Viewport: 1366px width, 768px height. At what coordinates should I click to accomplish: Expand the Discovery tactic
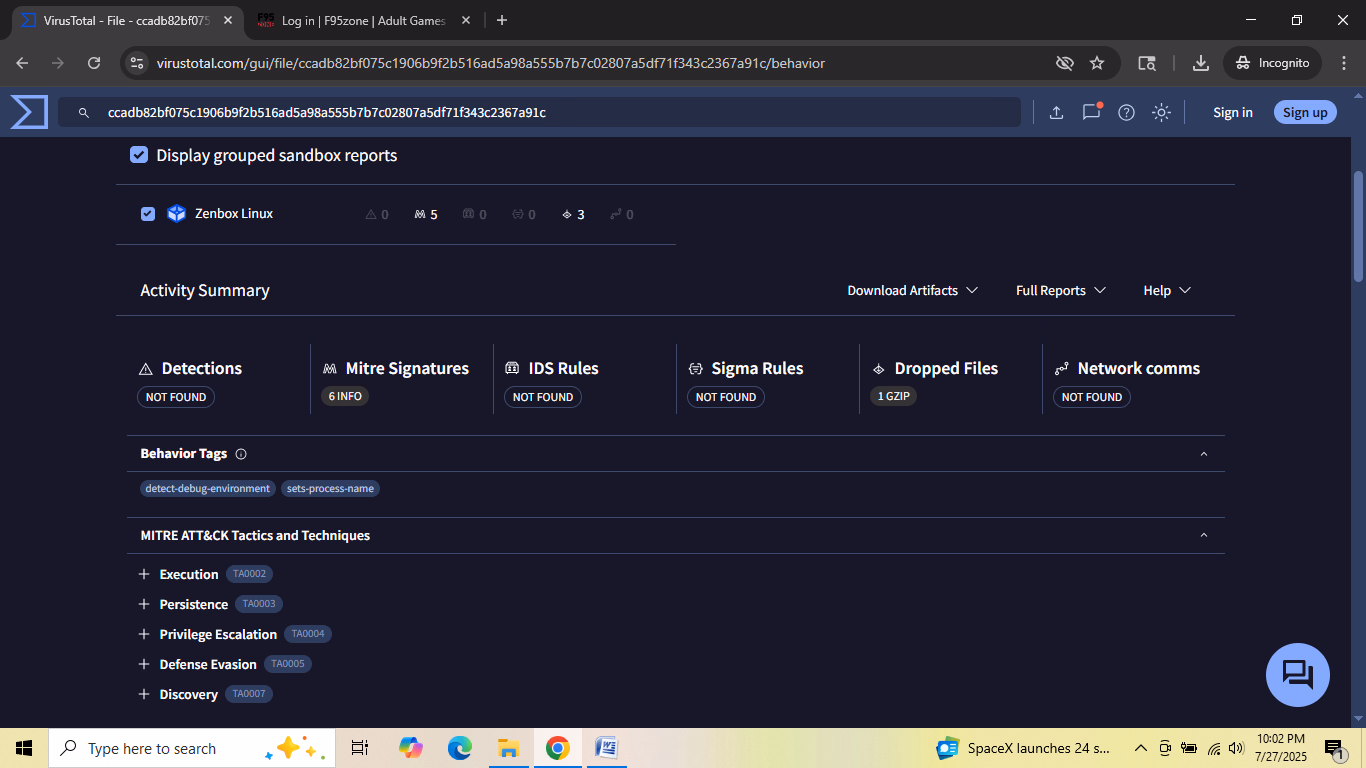144,695
